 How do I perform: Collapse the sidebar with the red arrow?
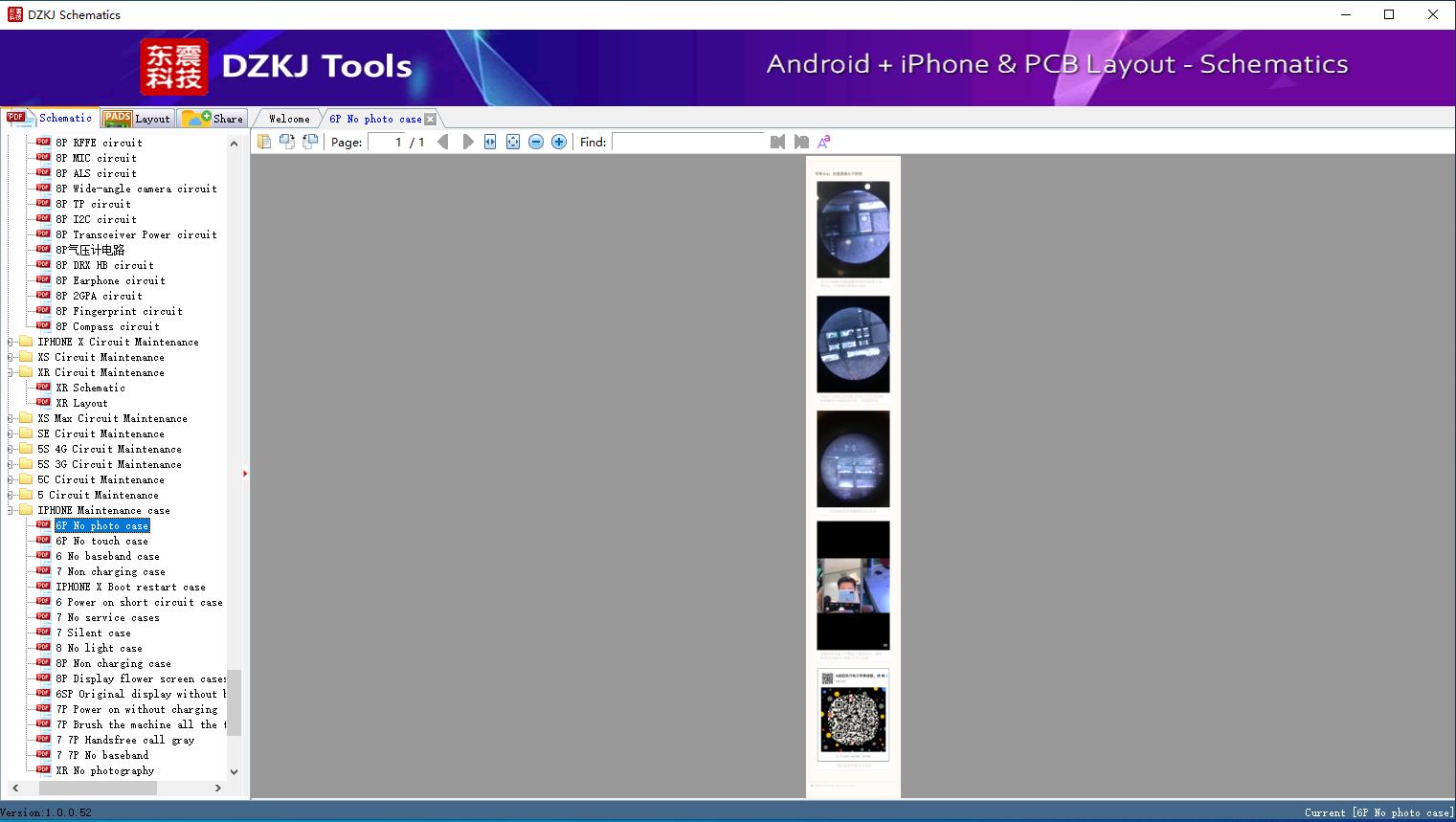245,474
